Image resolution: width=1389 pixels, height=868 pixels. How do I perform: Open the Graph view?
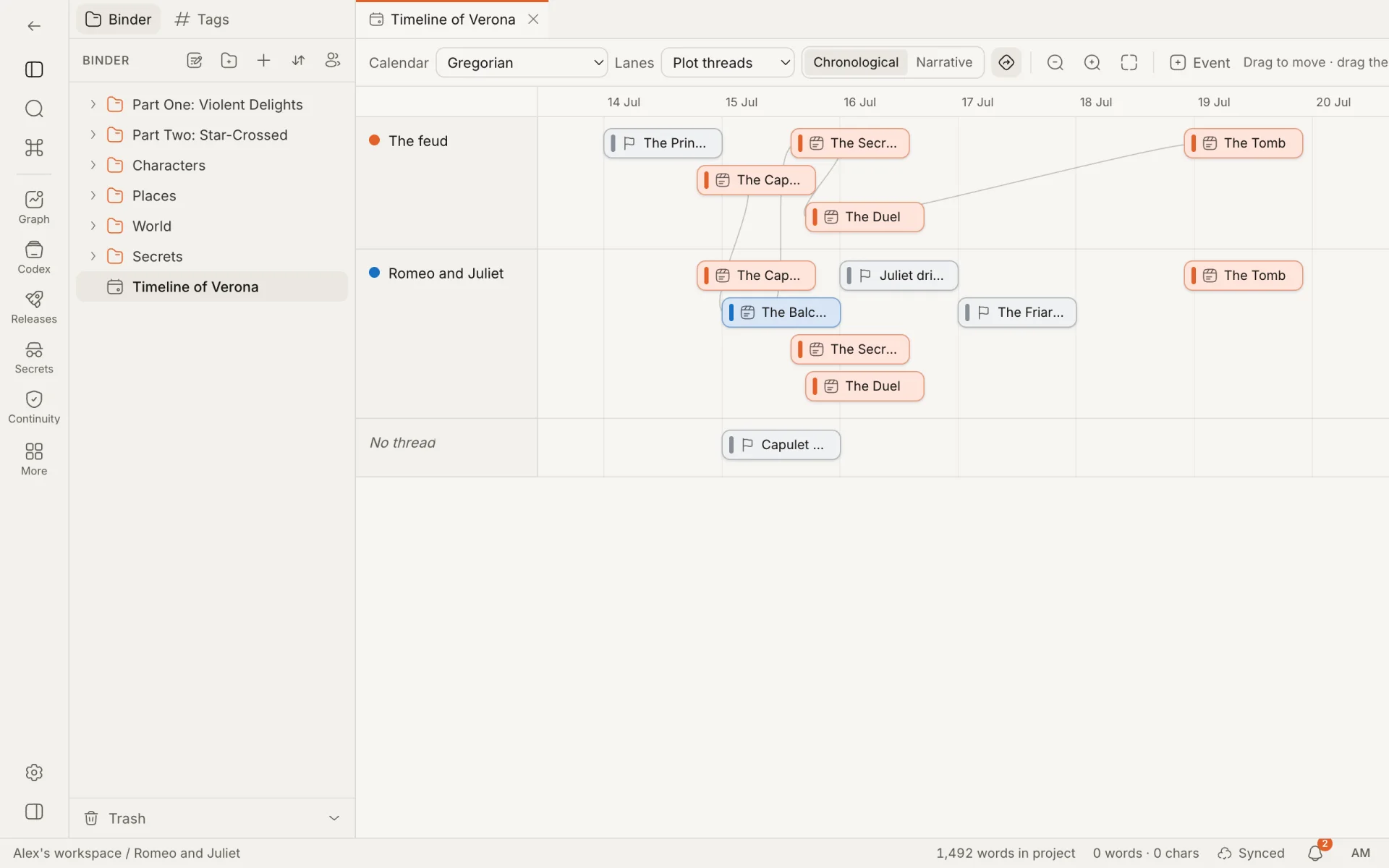point(34,208)
